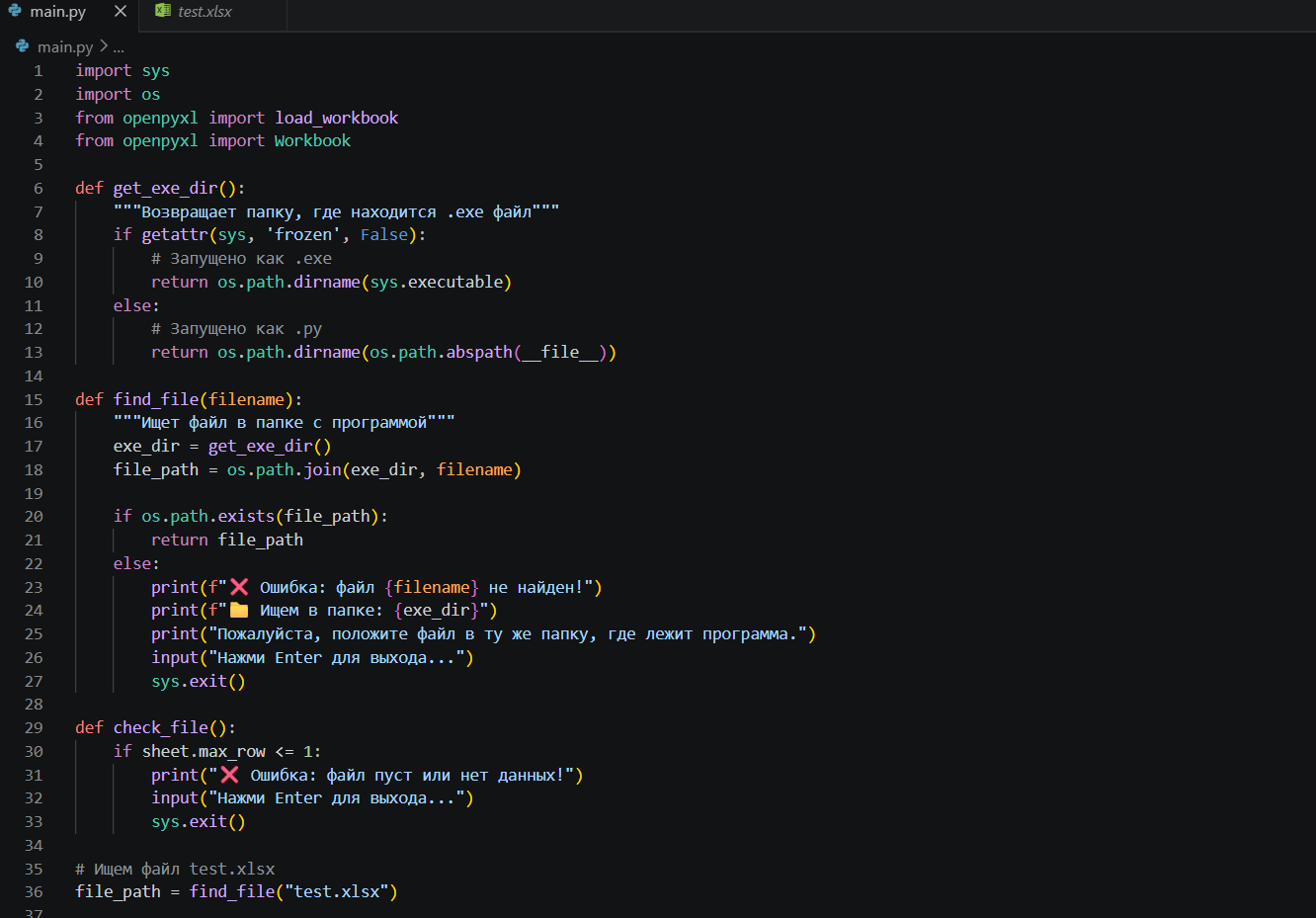Close the main.py editor tab
Viewport: 1316px width, 918px height.
(x=121, y=11)
